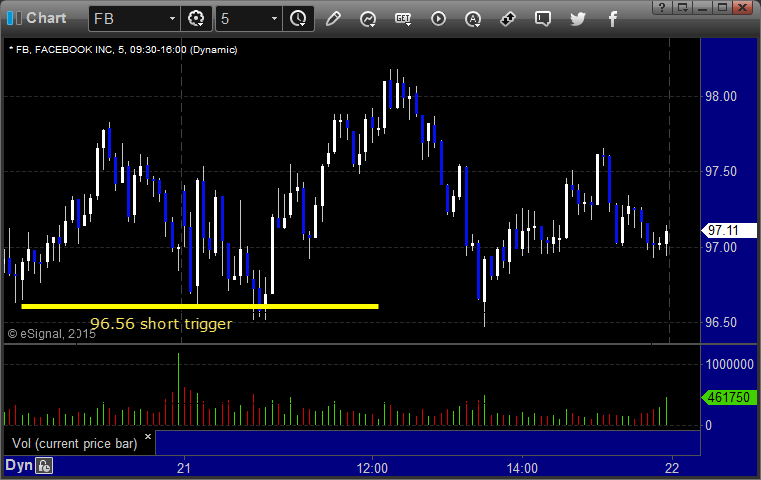Click the 21 date axis label

[183, 468]
